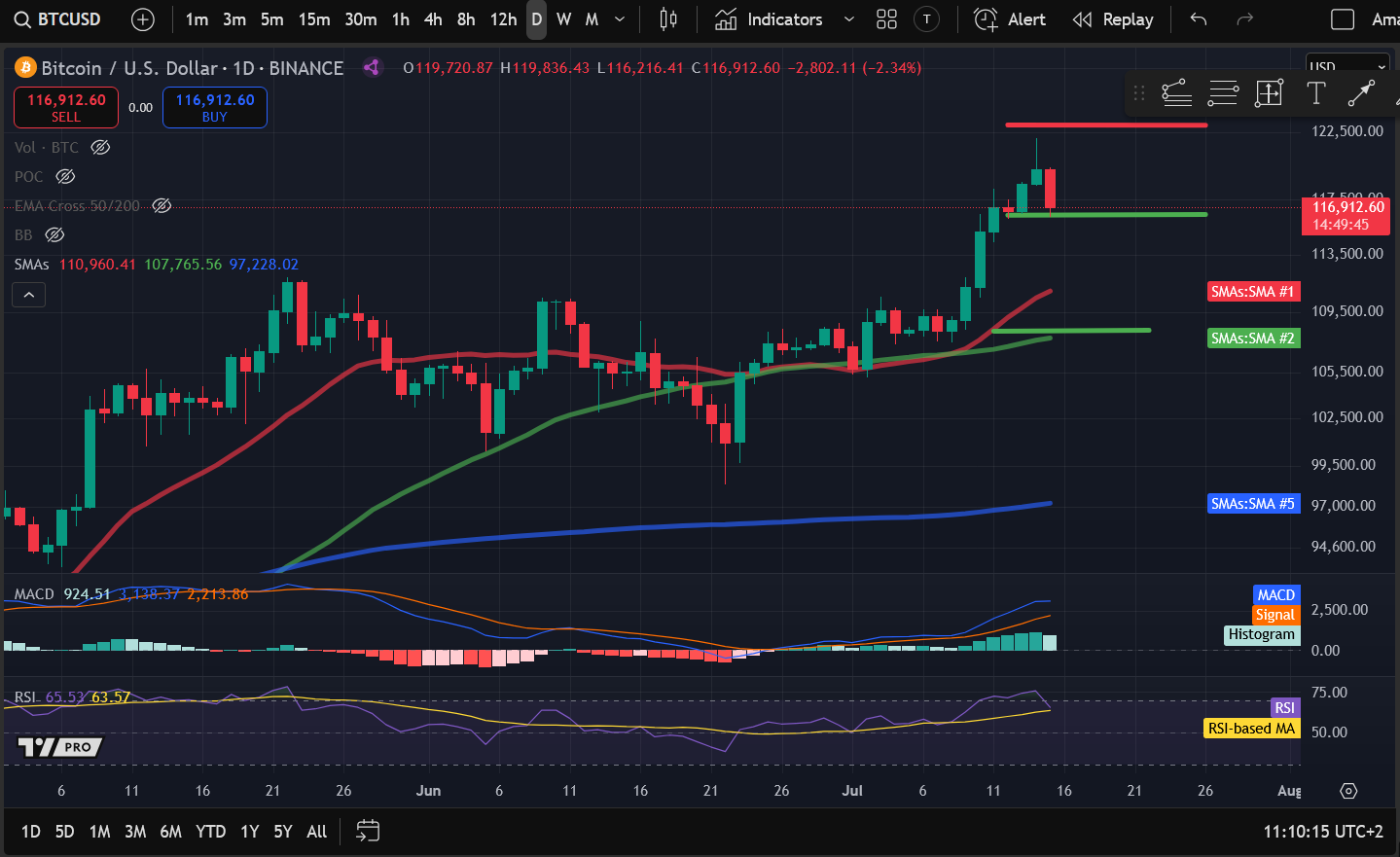Select 8h timeframe

coord(466,19)
